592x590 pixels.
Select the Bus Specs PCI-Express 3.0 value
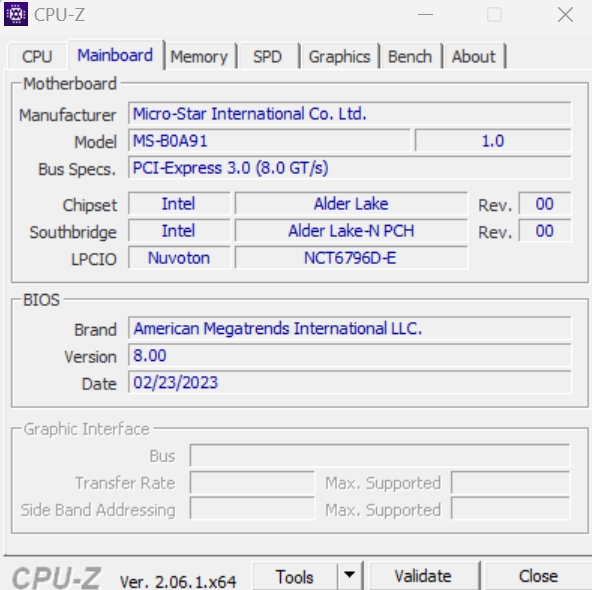350,168
